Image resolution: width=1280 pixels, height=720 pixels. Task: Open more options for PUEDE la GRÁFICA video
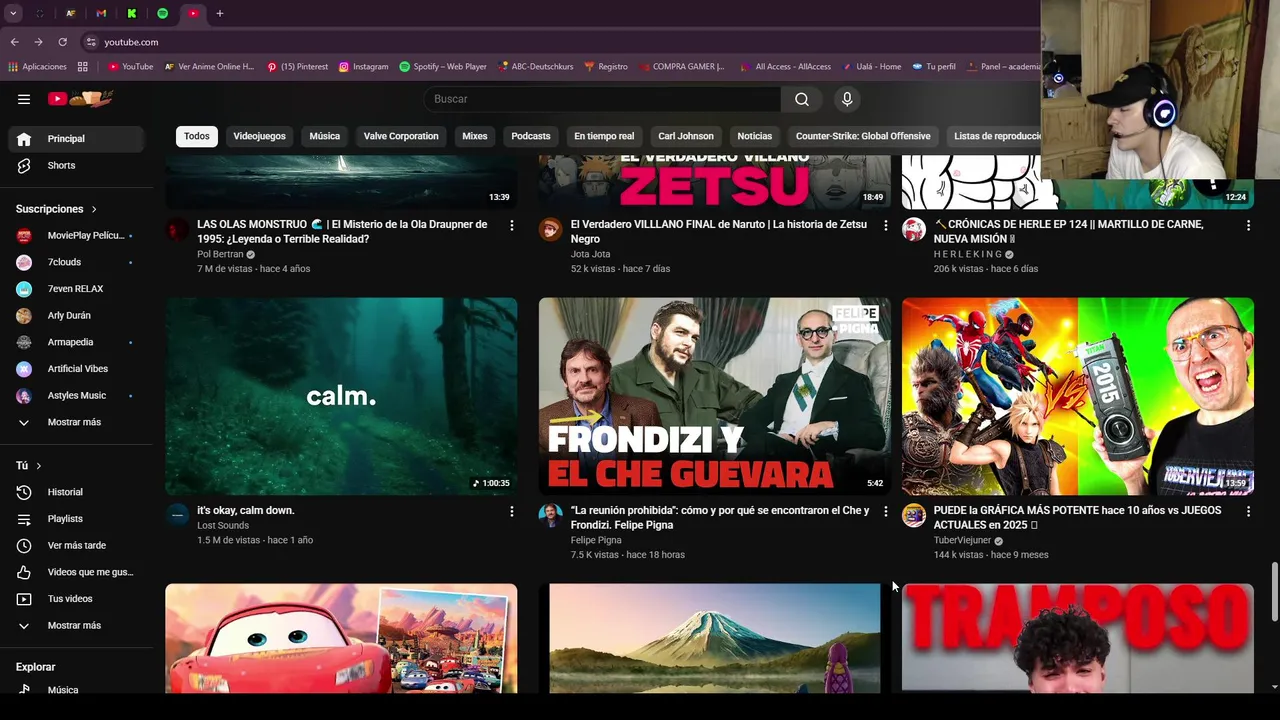[x=1248, y=511]
